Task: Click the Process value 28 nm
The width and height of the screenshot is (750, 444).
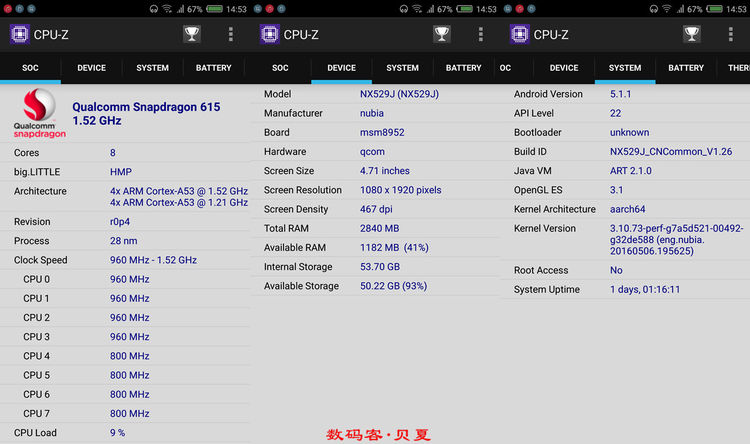Action: (x=123, y=241)
